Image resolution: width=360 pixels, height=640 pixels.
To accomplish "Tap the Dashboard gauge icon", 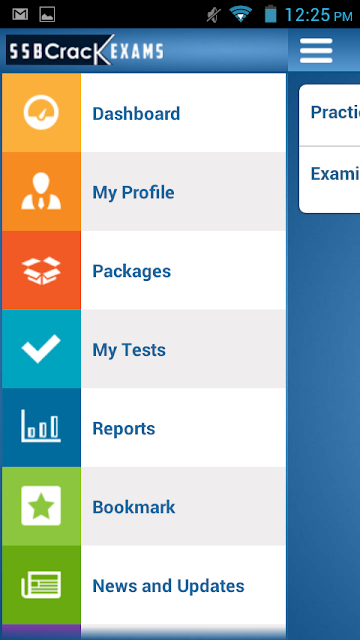I will [41, 113].
